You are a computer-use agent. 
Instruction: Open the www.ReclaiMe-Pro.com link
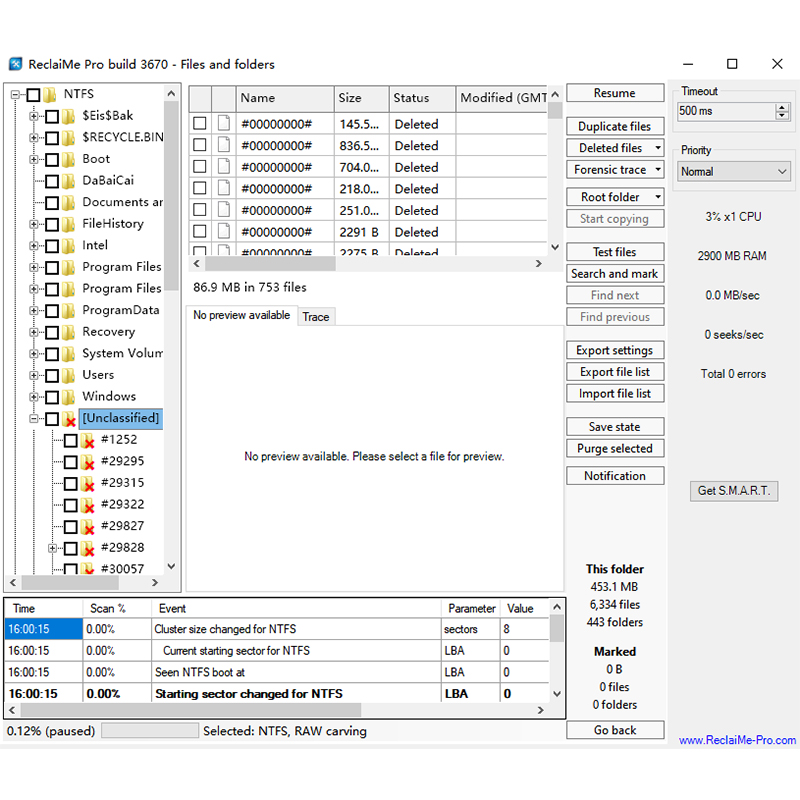point(737,740)
